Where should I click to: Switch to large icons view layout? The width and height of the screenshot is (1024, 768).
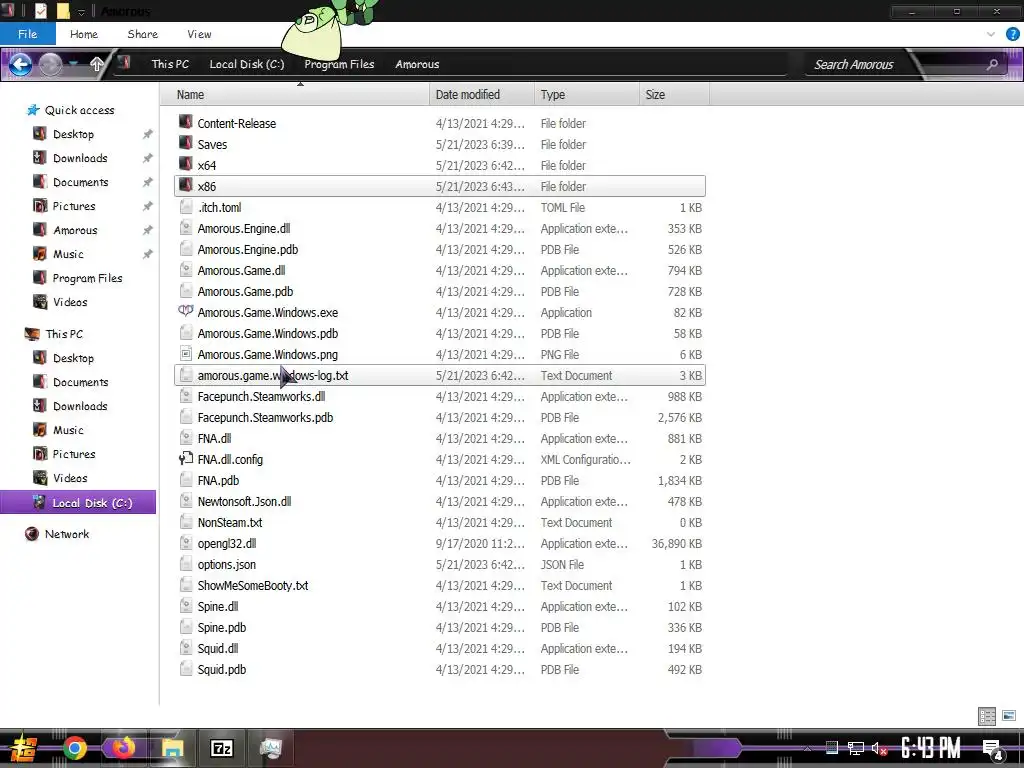[1008, 716]
